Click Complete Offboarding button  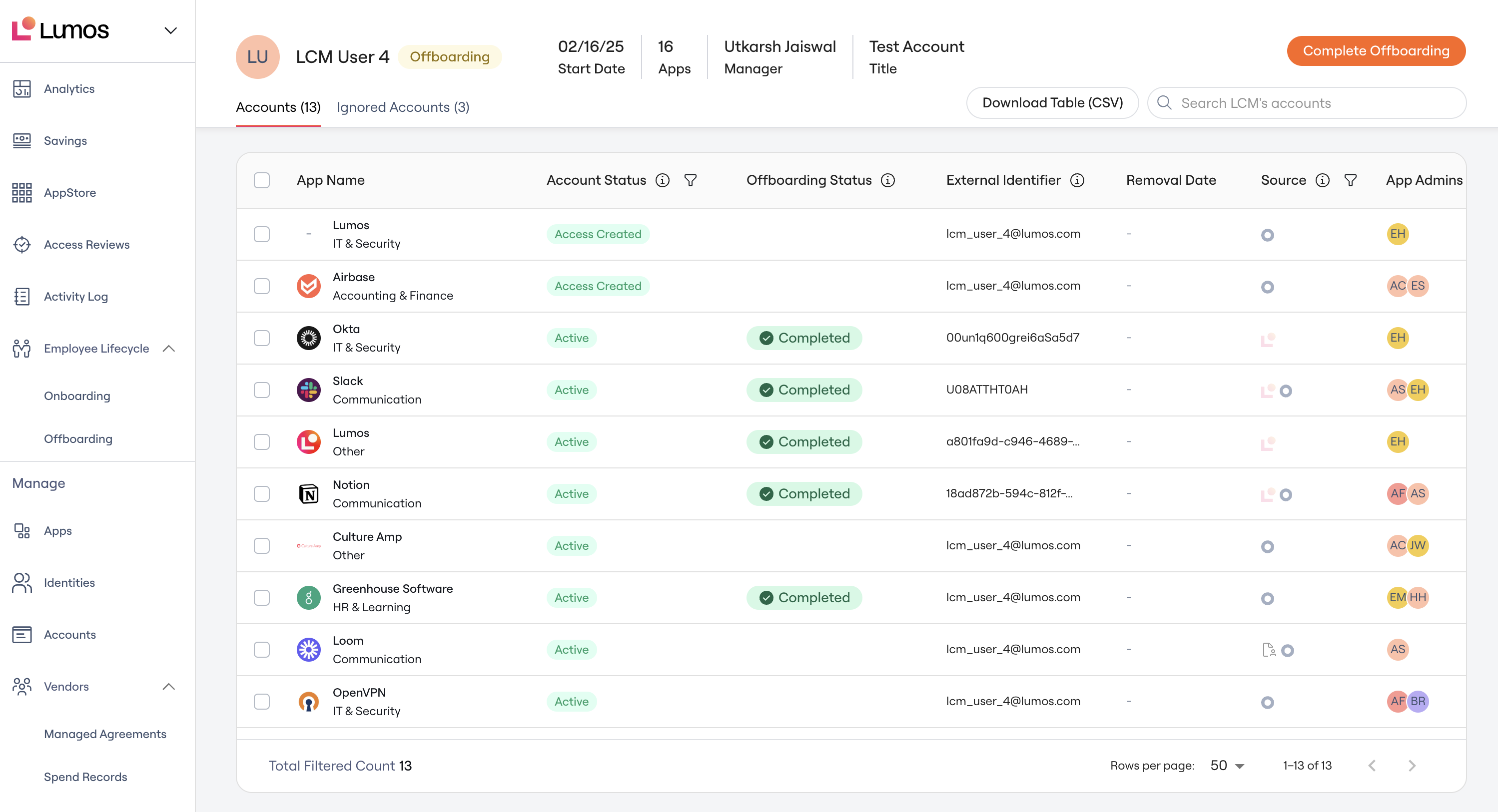click(x=1376, y=50)
